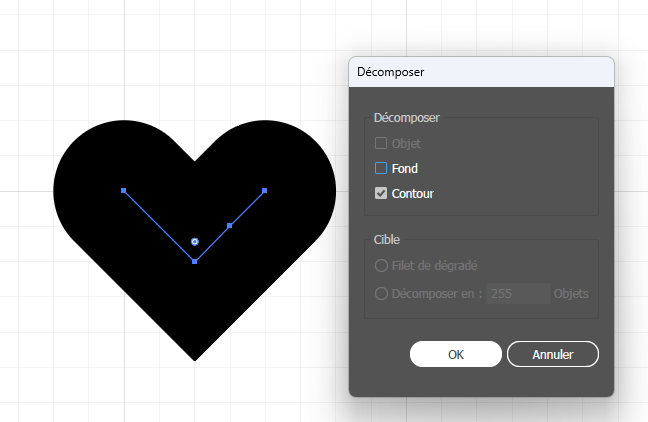Select the left endpoint anchor of the path
The image size is (648, 422).
click(x=123, y=190)
